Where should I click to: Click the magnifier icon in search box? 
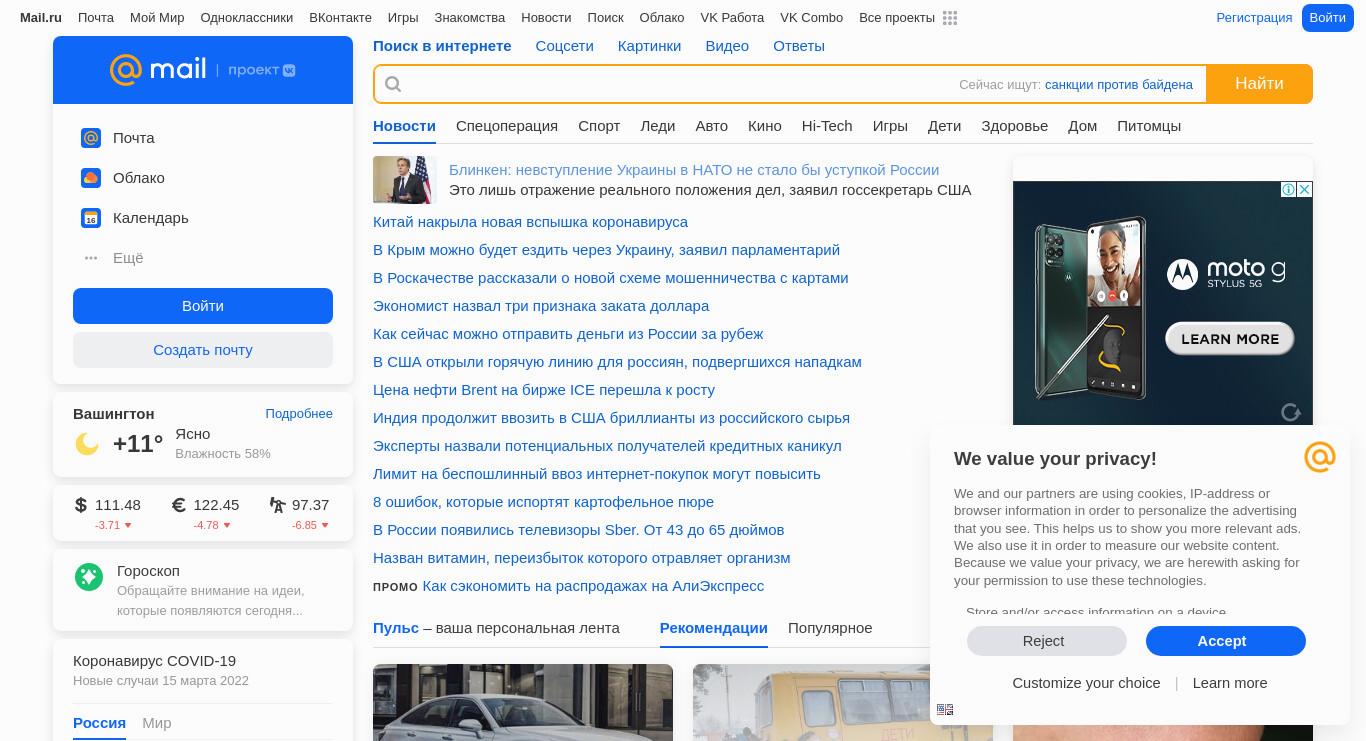tap(393, 84)
